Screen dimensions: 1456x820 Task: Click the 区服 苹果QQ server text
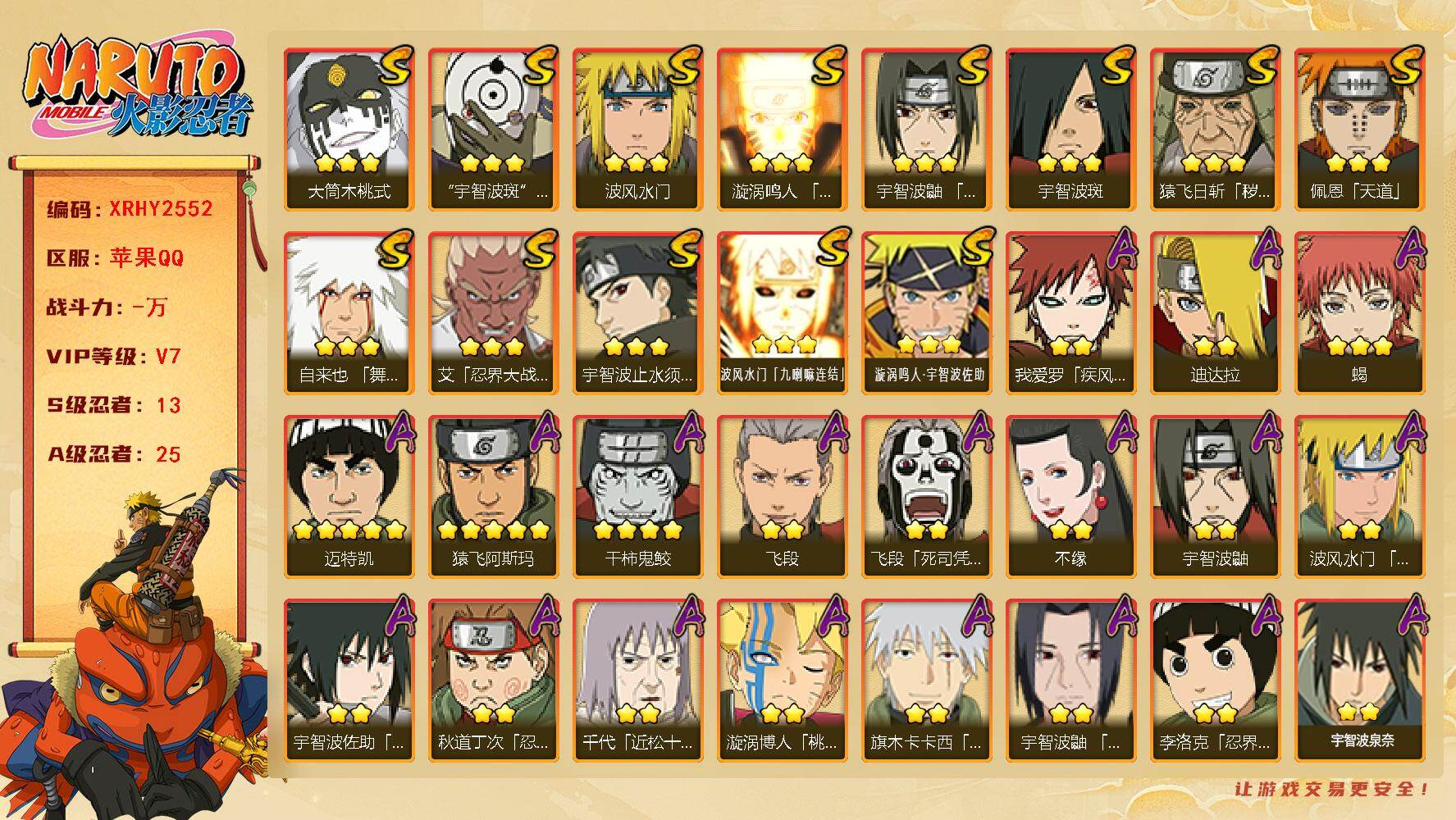[x=115, y=258]
